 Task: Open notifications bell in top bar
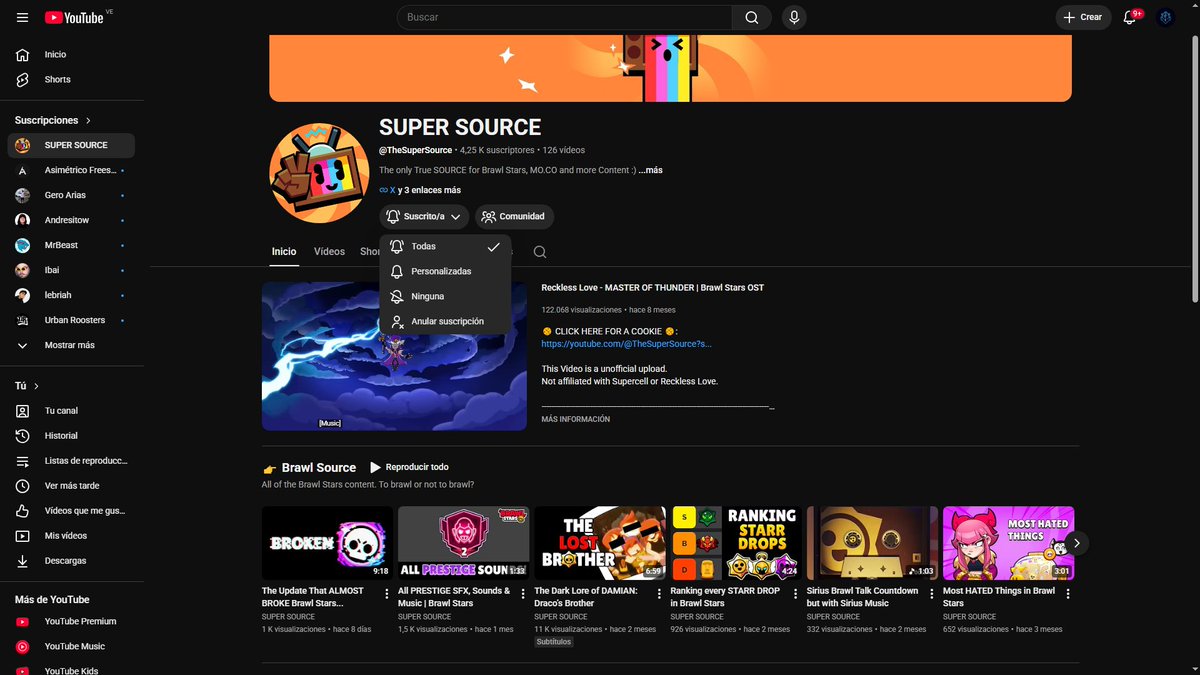pyautogui.click(x=1130, y=17)
